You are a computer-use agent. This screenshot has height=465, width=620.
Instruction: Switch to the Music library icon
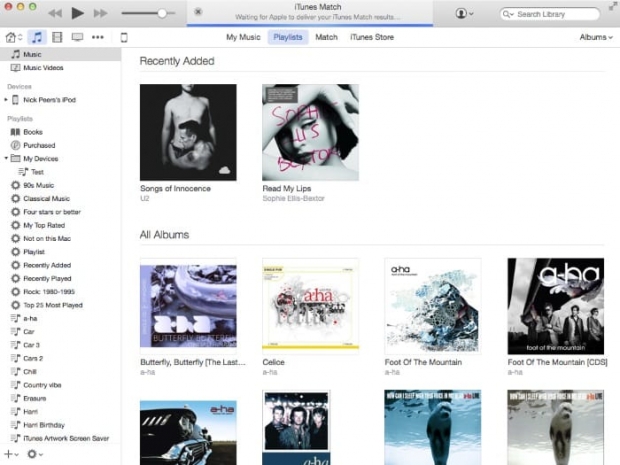point(37,37)
